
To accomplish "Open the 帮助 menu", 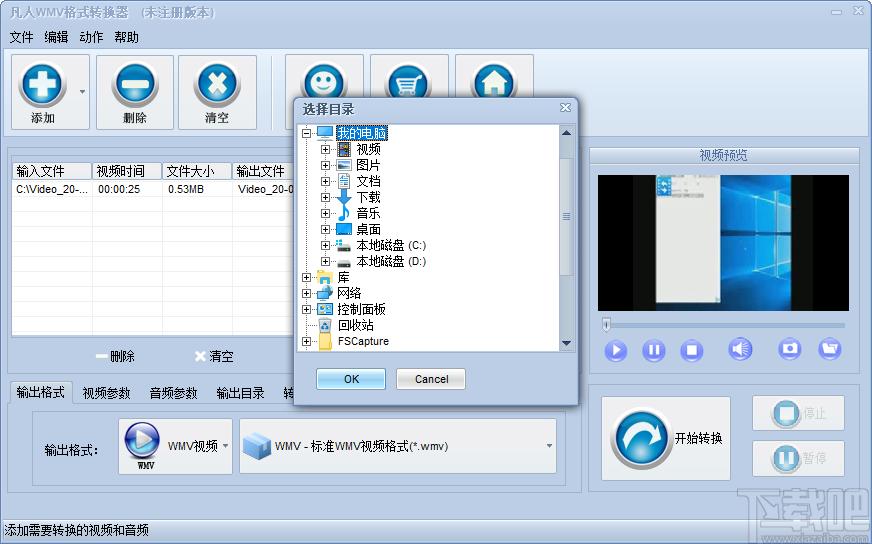I will coord(126,37).
